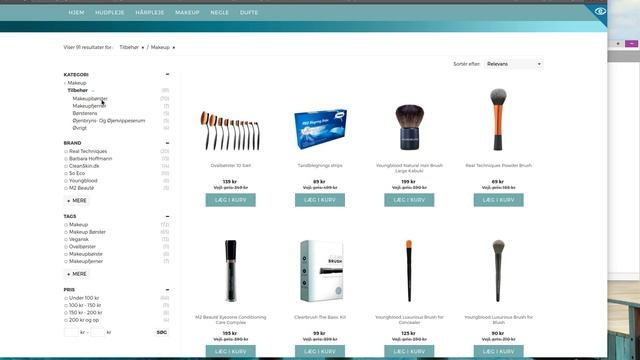
Task: Go back to Makeup parent category
Action: pos(77,83)
